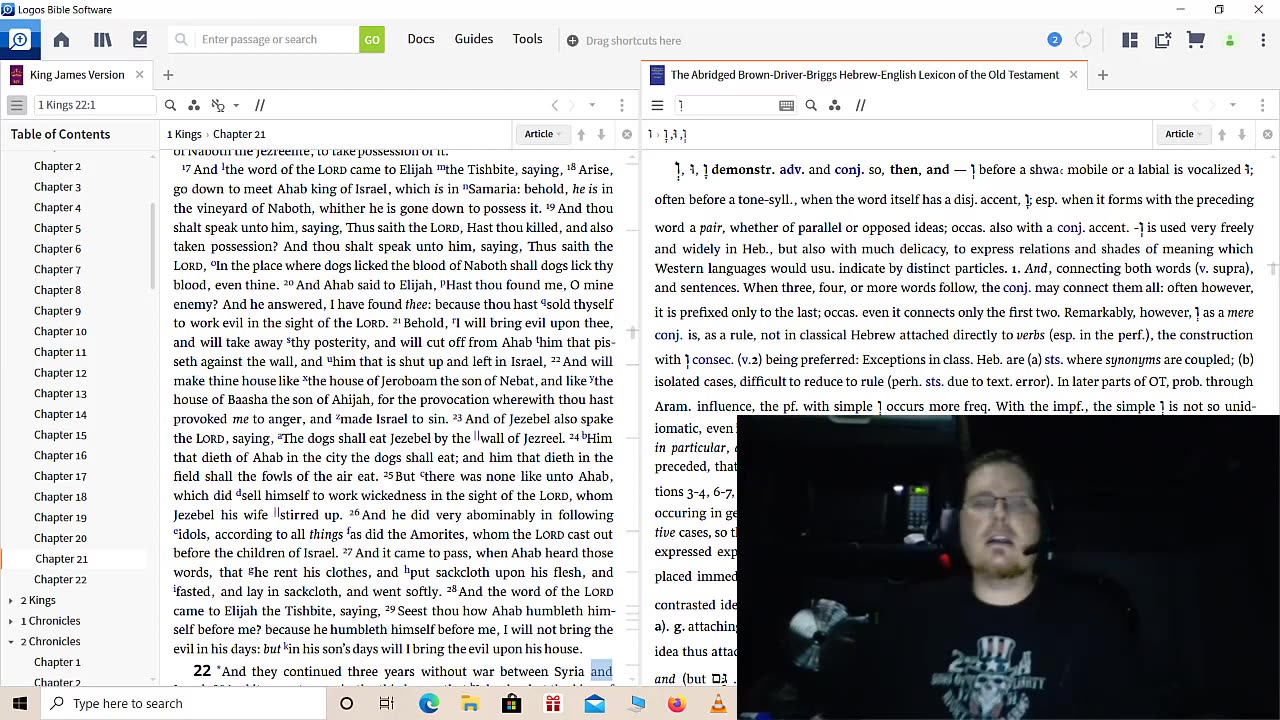1280x720 pixels.
Task: Open KJV panel kebab menu
Action: (622, 105)
